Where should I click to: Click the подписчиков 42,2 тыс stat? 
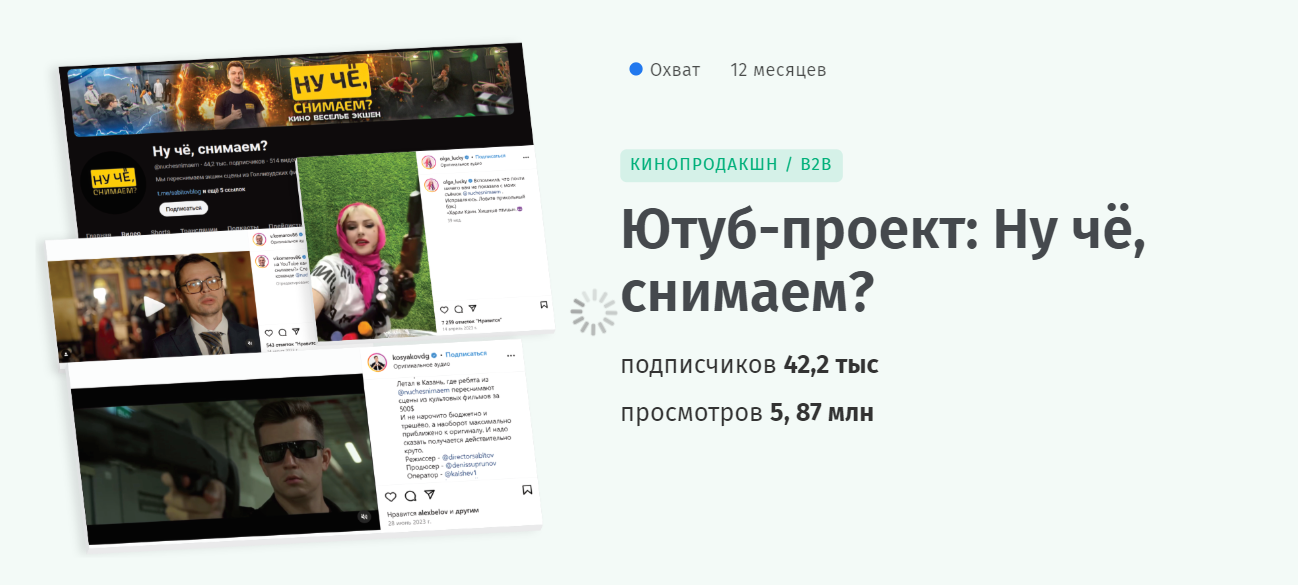click(750, 364)
